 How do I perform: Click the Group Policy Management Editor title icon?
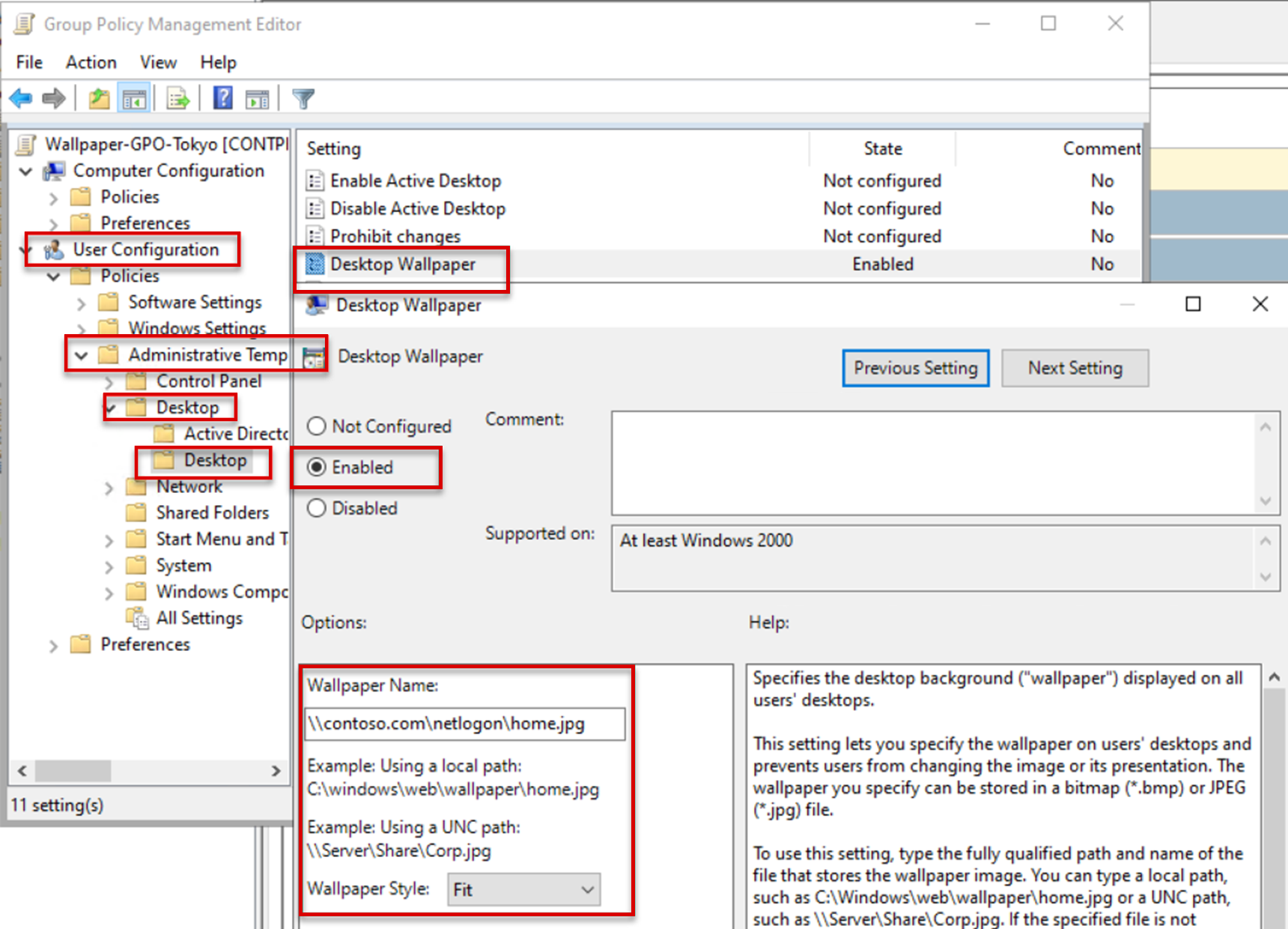25,24
